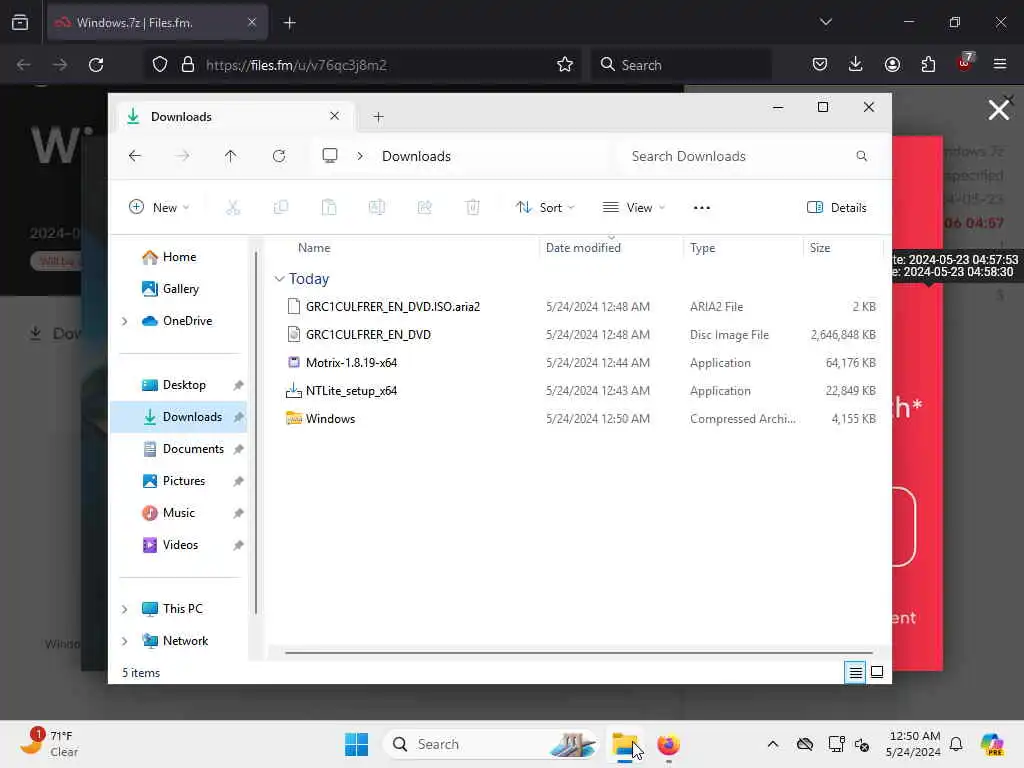Click File Explorer taskbar icon
1024x768 pixels.
tap(625, 744)
